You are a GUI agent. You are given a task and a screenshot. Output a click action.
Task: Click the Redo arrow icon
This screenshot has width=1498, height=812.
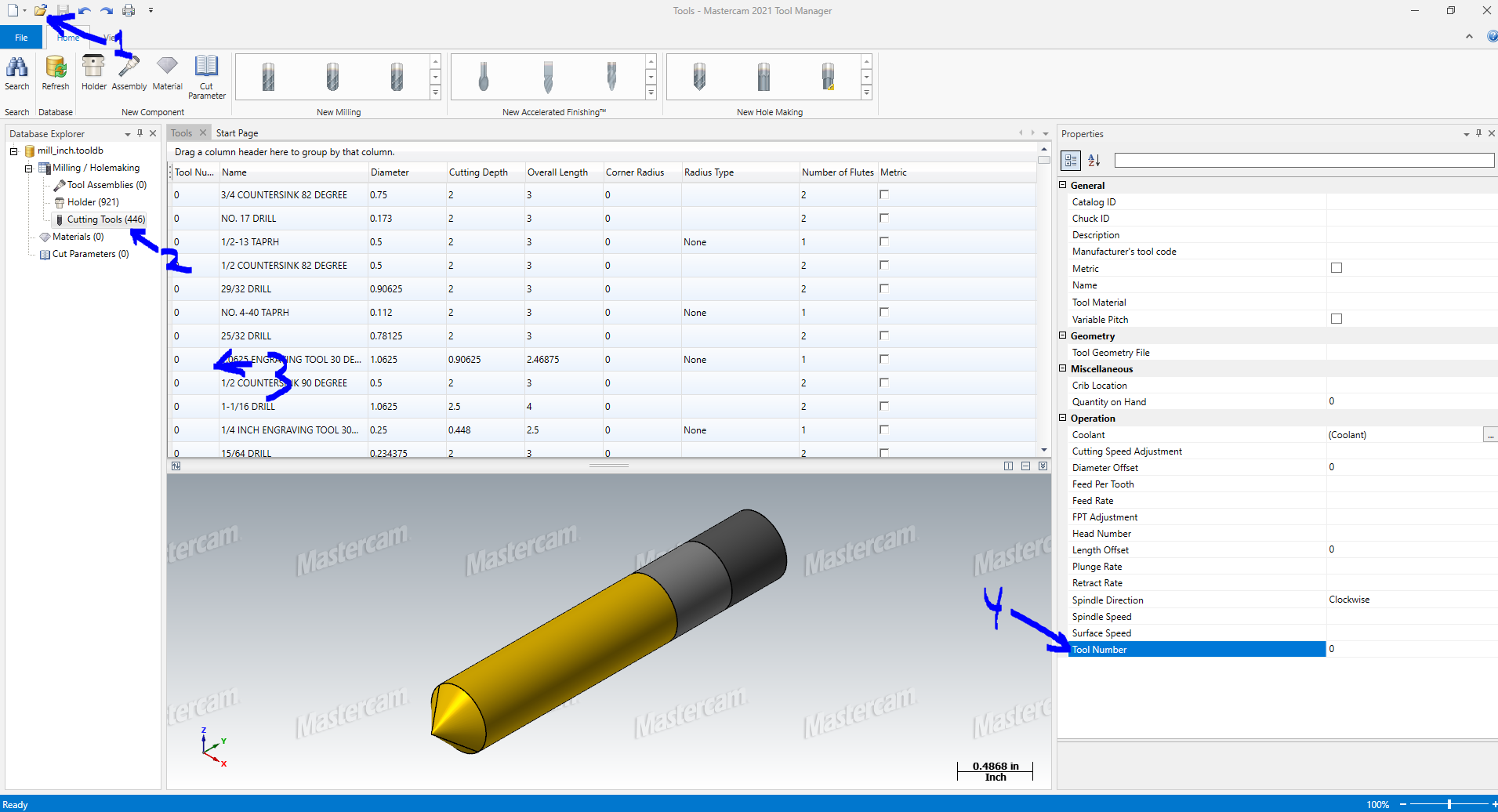click(107, 10)
